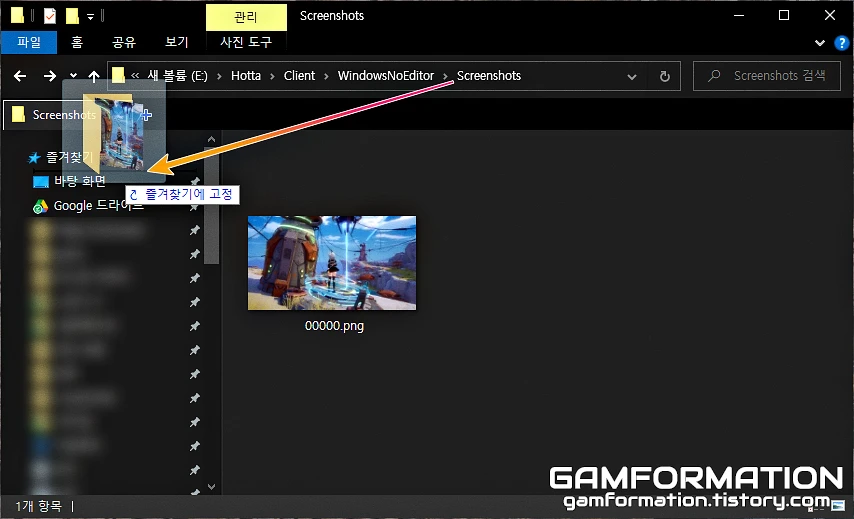Screen dimensions: 854x519
Task: Click the magnifier icon in search box
Action: (714, 76)
